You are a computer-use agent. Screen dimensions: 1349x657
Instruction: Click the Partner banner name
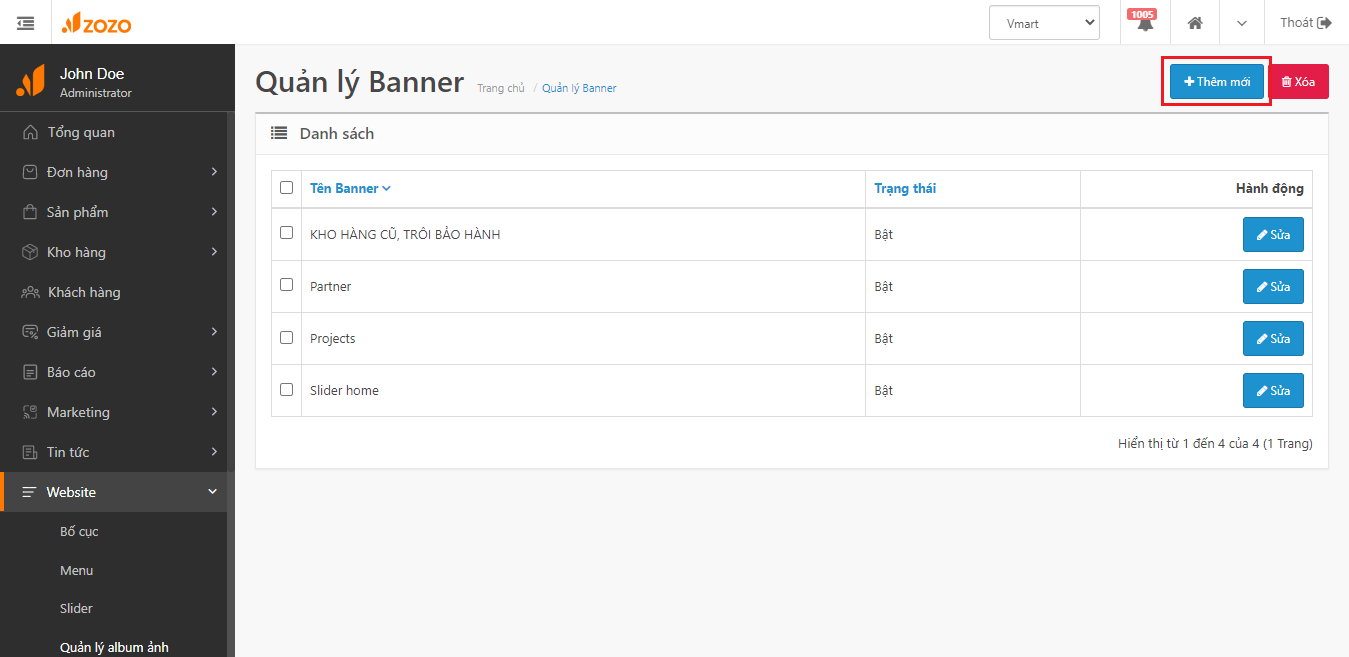[x=330, y=286]
